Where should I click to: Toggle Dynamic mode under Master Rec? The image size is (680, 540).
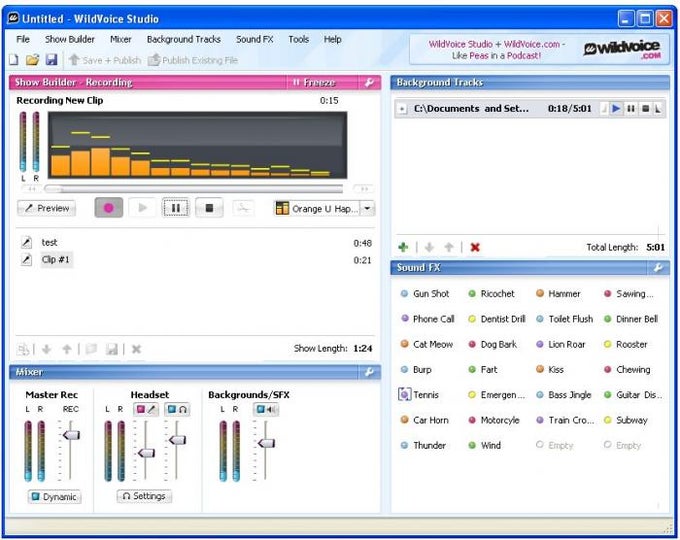tap(54, 497)
